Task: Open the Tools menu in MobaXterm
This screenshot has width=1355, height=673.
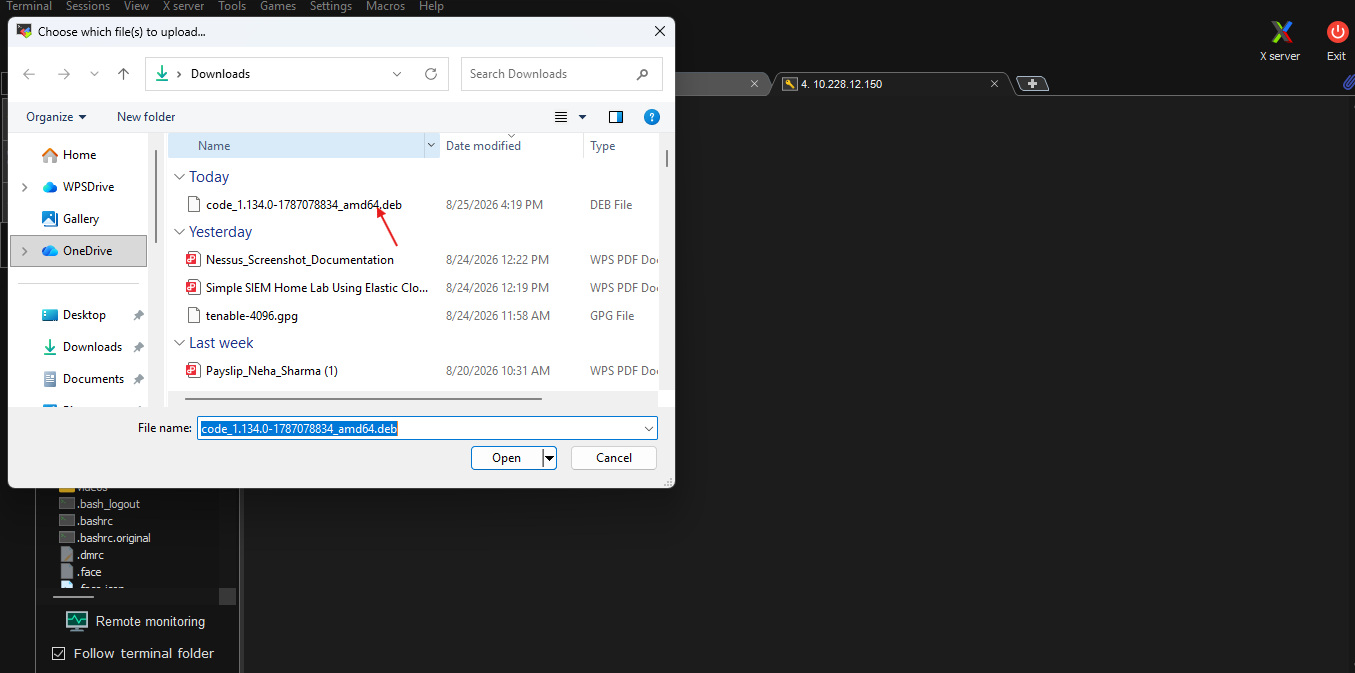Action: [232, 6]
